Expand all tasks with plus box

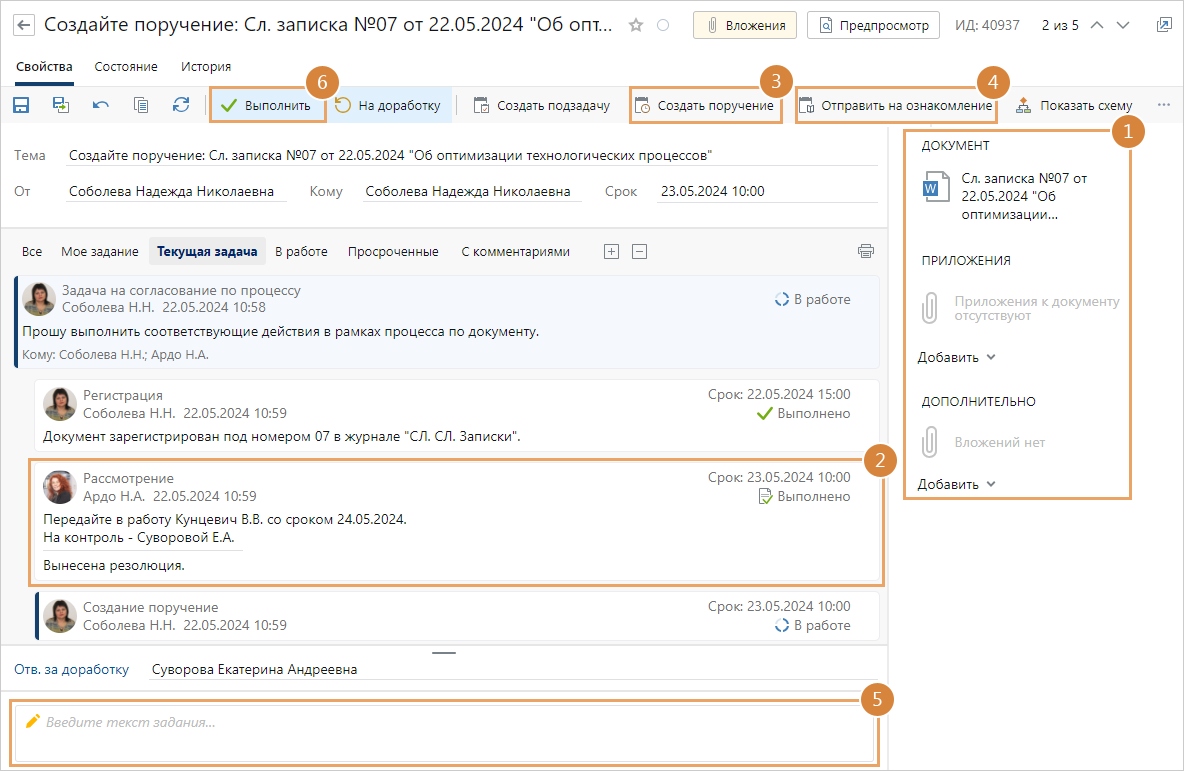(612, 252)
